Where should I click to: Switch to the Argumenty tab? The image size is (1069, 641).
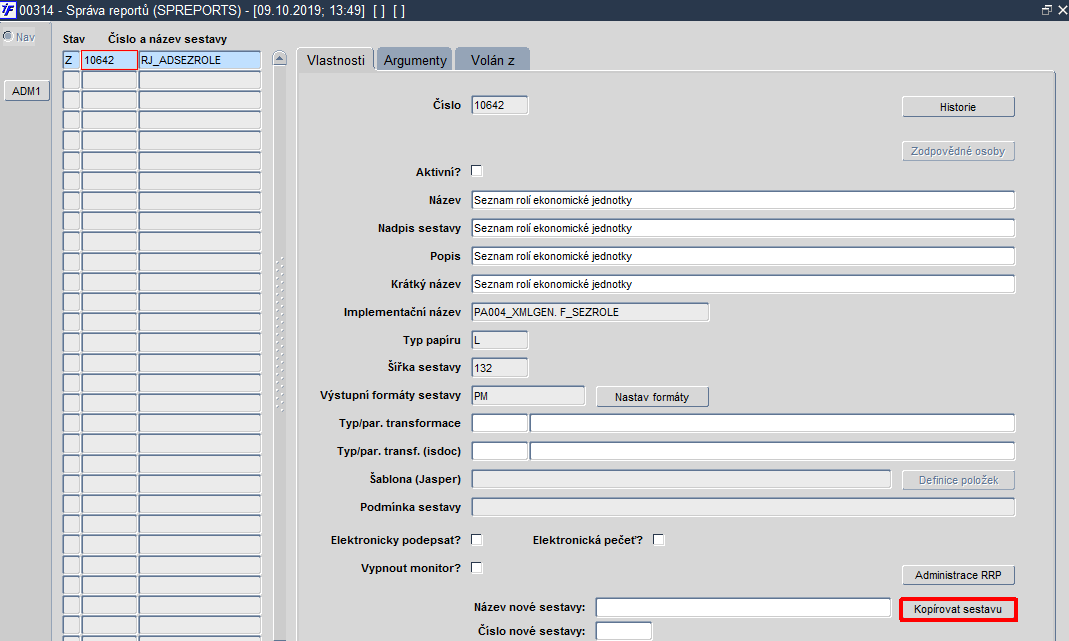point(415,60)
